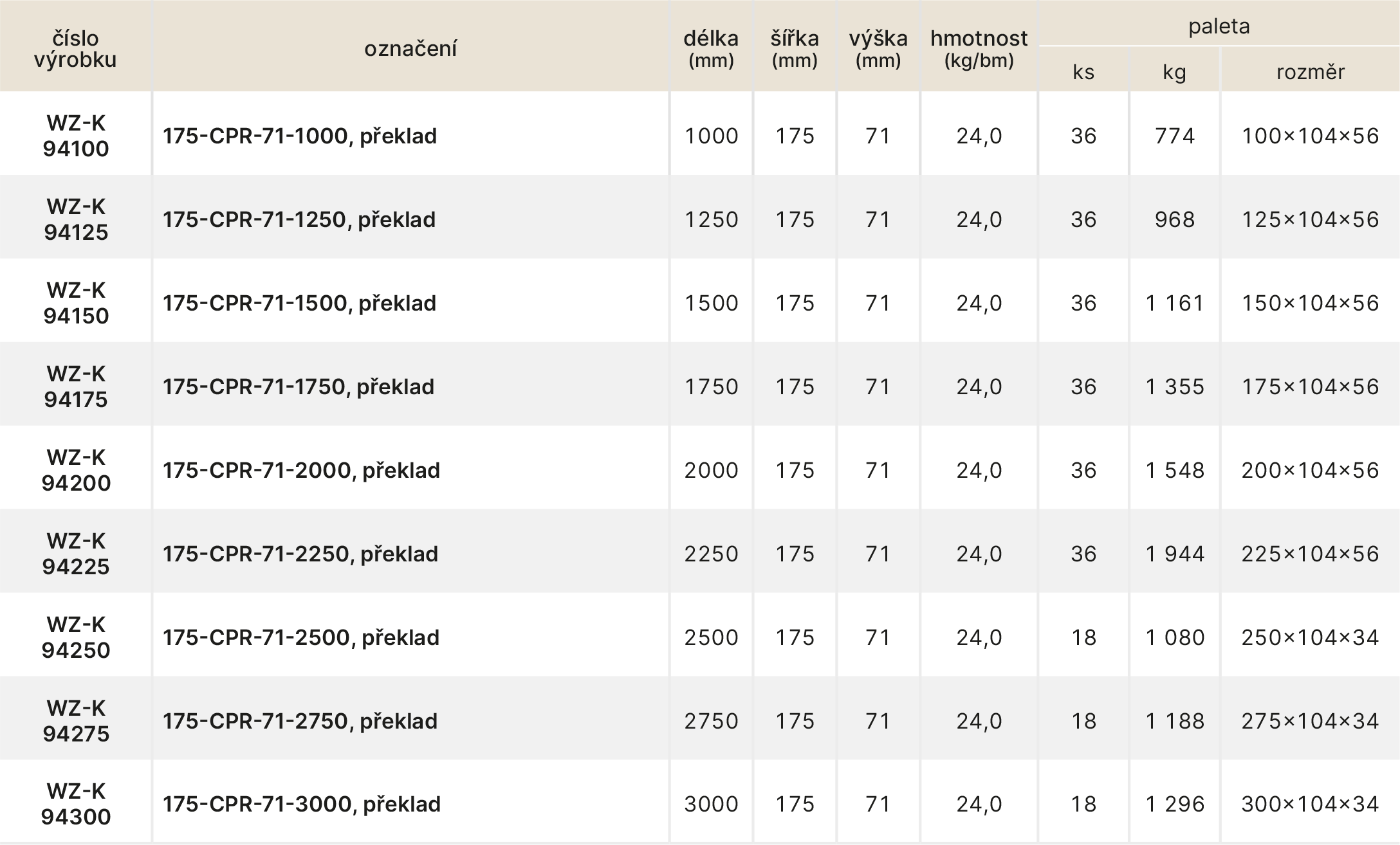
Task: Select product number WZ-K 94275
Action: [76, 721]
